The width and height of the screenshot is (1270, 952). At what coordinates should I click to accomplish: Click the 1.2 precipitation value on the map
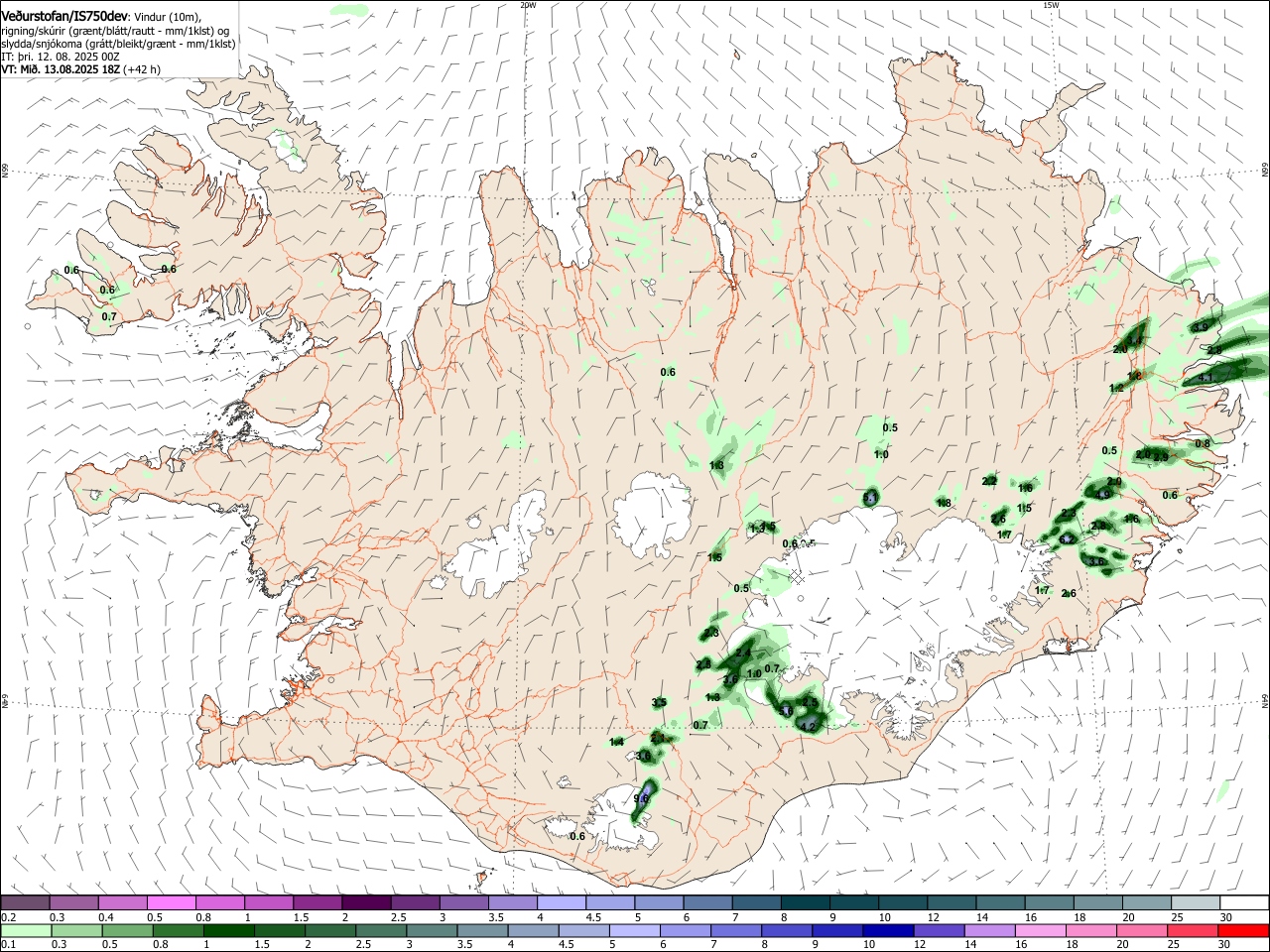1116,388
